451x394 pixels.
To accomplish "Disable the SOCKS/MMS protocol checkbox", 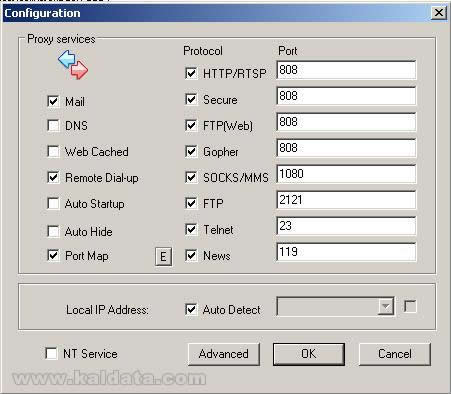I will 191,177.
